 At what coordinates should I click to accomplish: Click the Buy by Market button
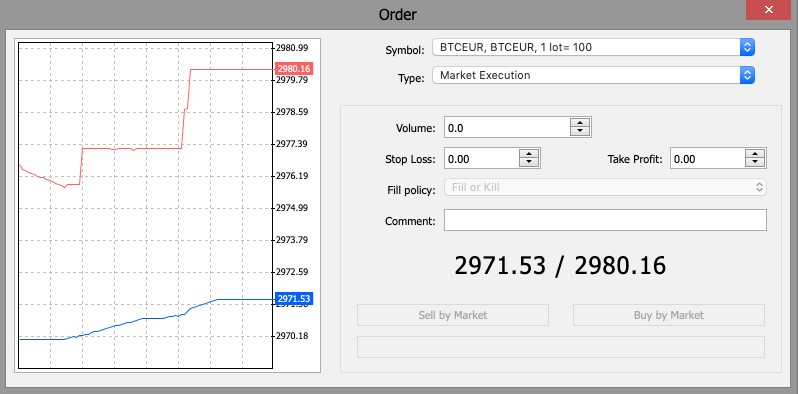669,315
